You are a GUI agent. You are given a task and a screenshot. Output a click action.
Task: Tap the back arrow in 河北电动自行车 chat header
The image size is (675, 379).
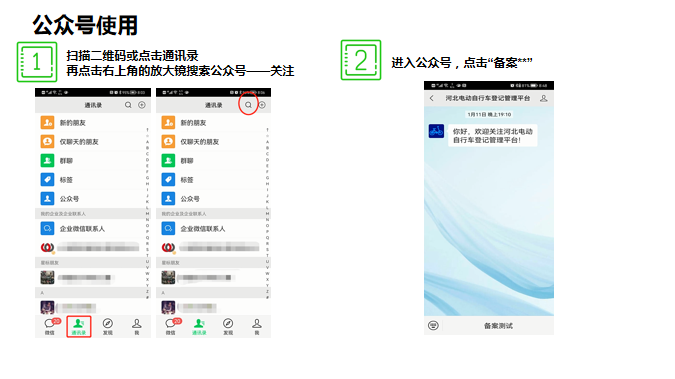click(432, 98)
